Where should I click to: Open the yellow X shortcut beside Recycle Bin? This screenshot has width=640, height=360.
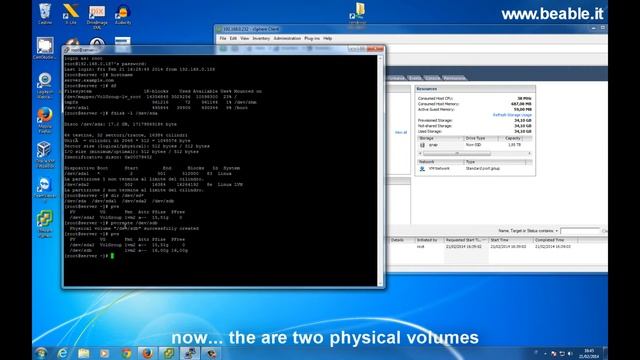[71, 13]
